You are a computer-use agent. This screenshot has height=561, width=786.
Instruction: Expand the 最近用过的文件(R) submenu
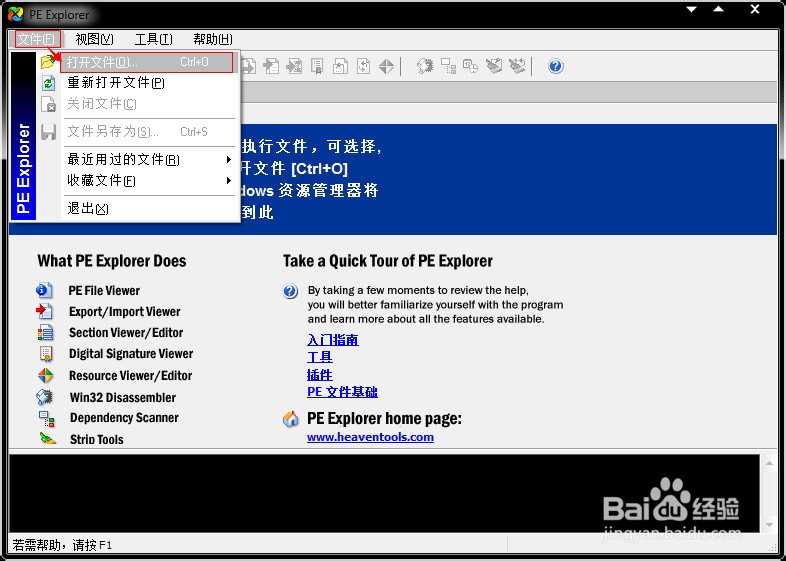coord(138,159)
